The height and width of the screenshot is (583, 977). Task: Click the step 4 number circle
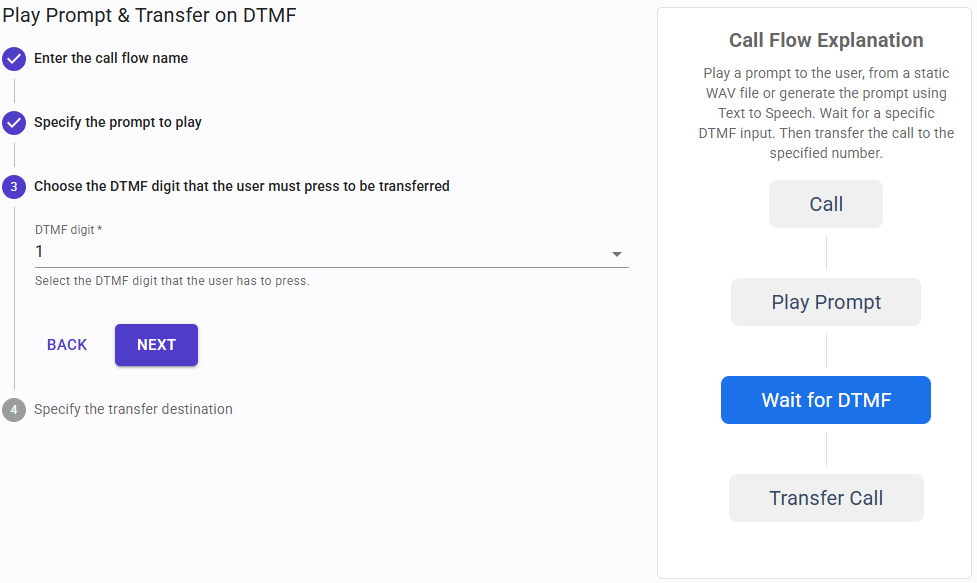click(x=14, y=410)
